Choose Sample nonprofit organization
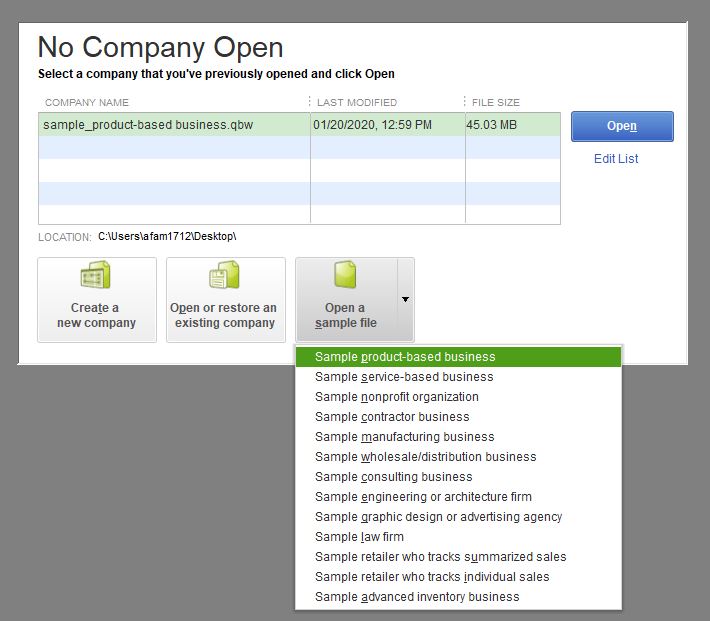Viewport: 710px width, 621px height. tap(458, 397)
